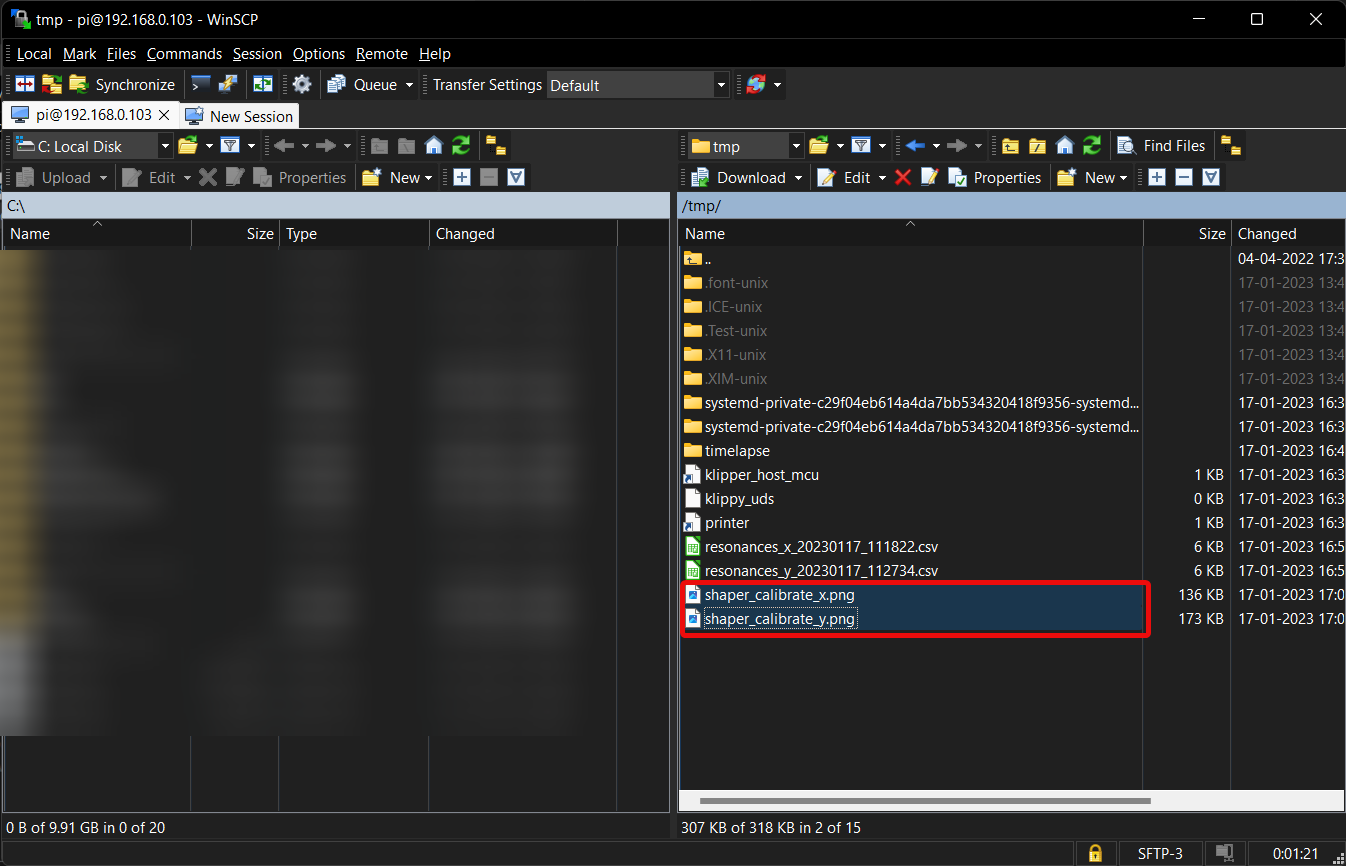Rename selected remote file icon
1346x866 pixels.
click(x=930, y=177)
